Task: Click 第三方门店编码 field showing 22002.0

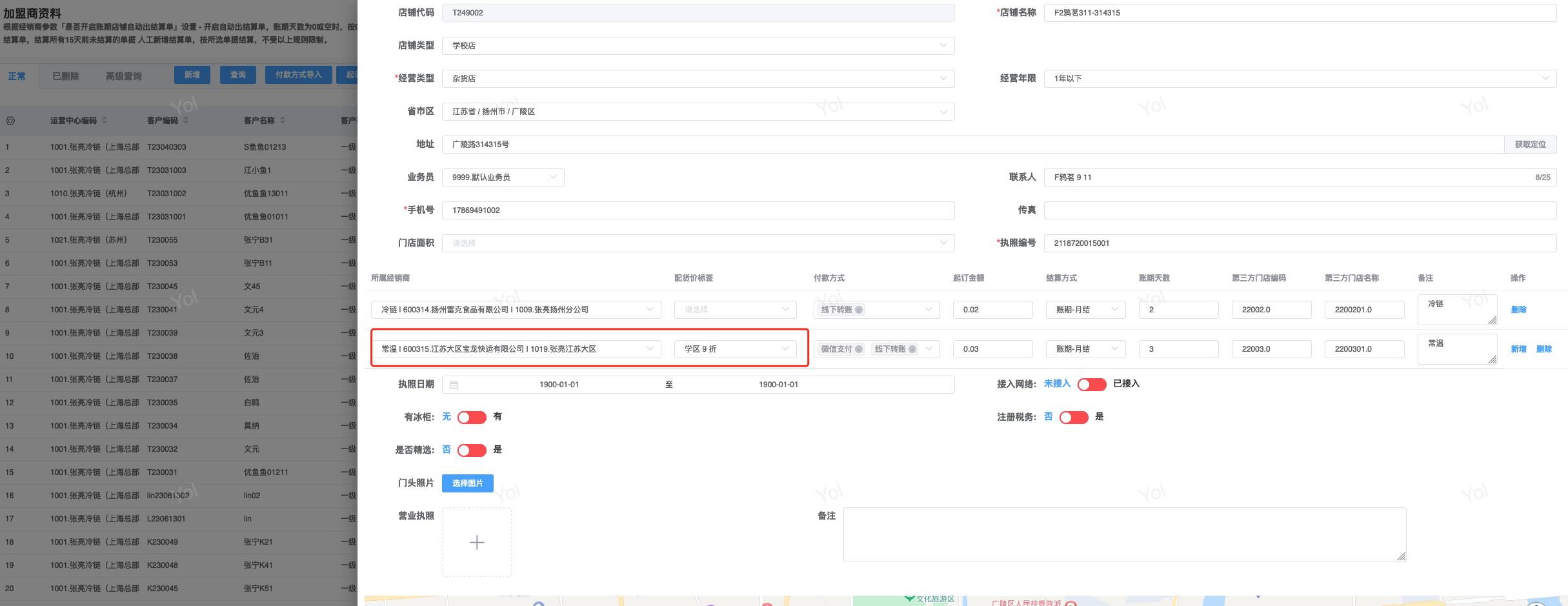Action: (1272, 310)
